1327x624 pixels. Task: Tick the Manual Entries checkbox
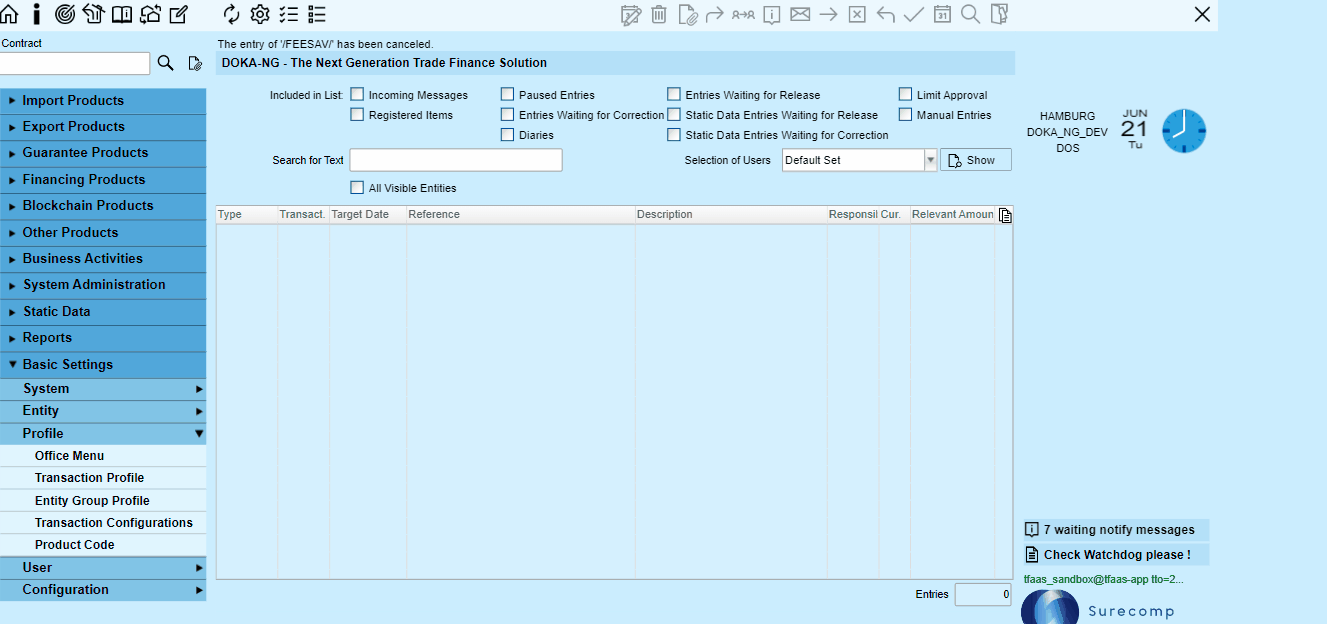pos(906,114)
